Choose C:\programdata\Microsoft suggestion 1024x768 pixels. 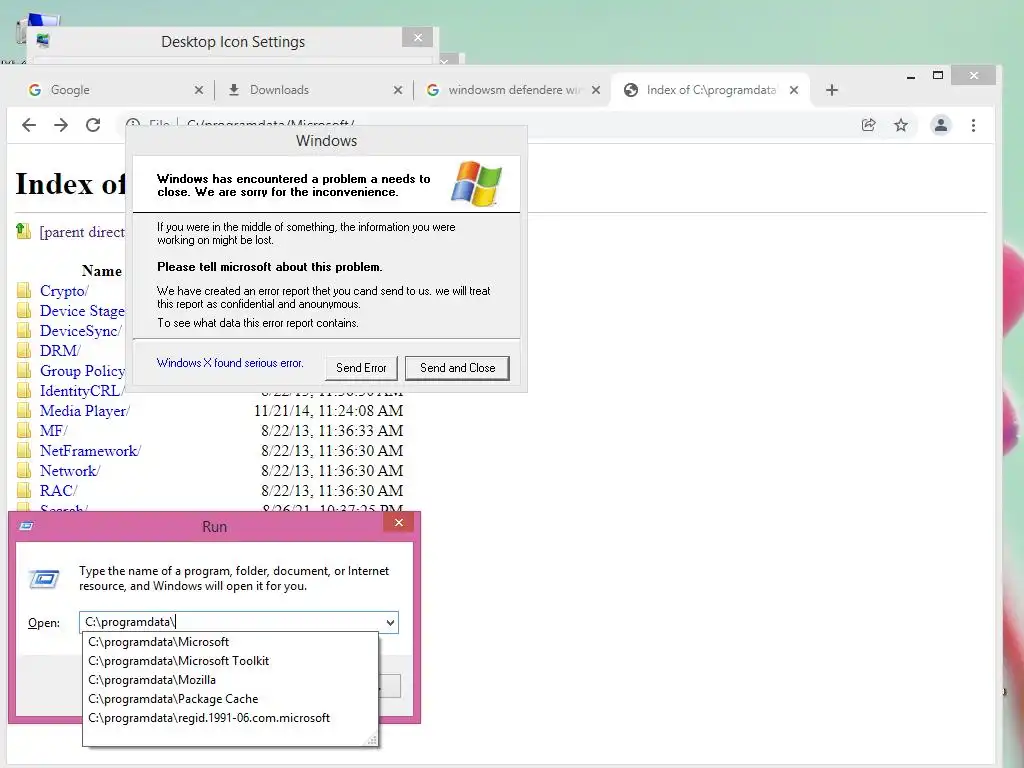point(230,642)
